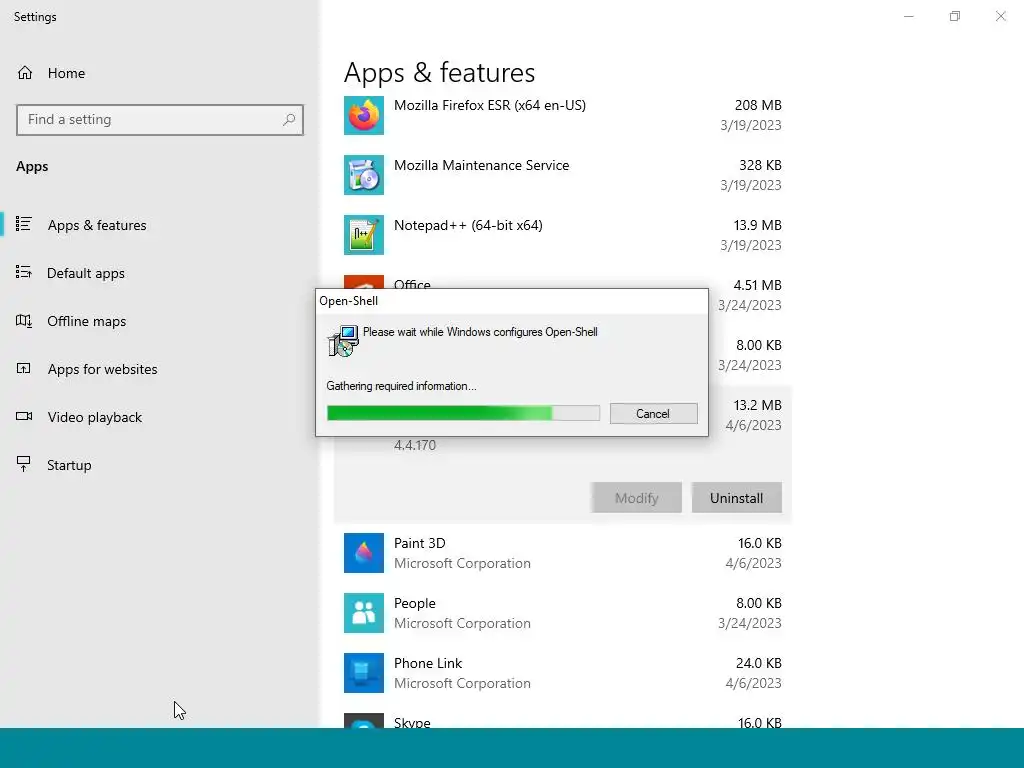This screenshot has height=768, width=1024.
Task: Close the Settings window
Action: 1000,16
